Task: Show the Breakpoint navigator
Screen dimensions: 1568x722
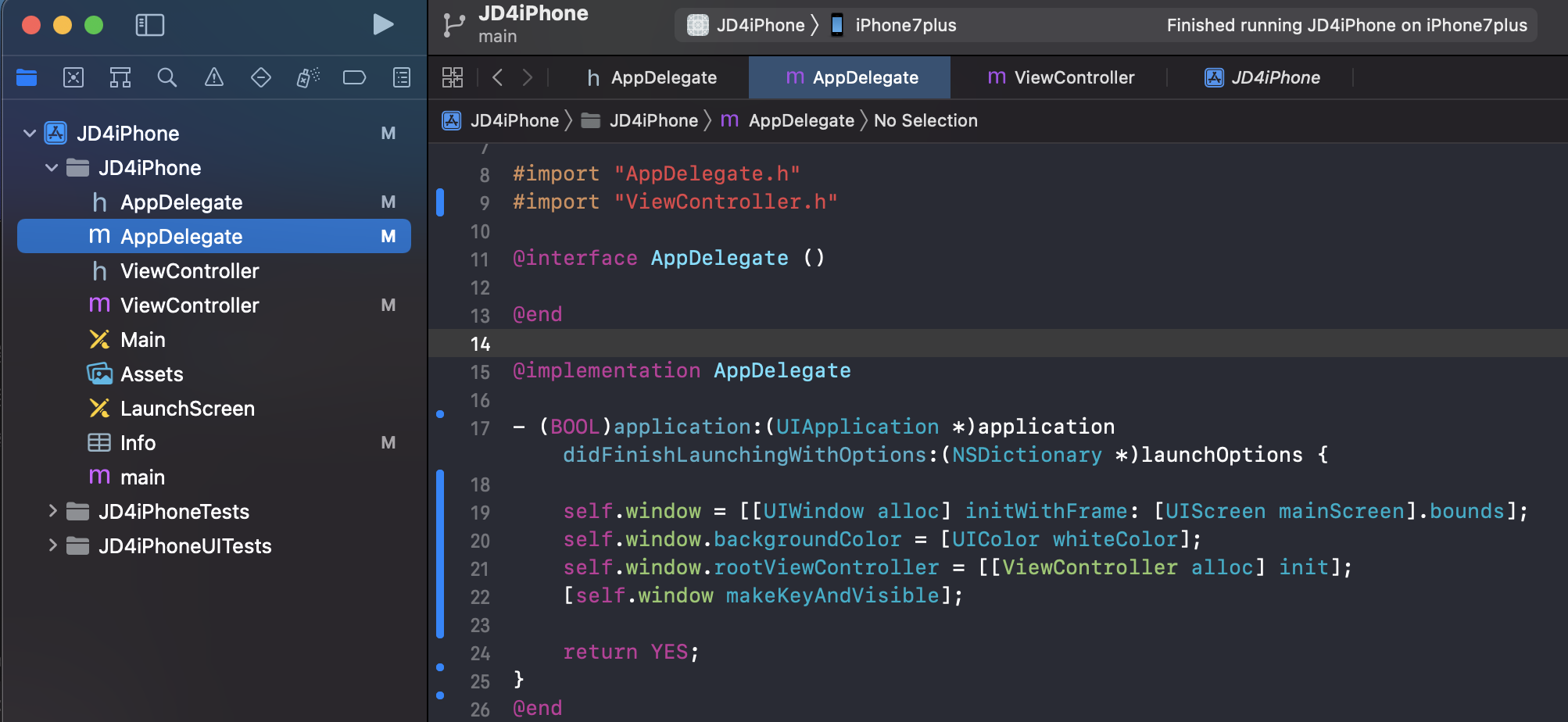Action: [x=355, y=77]
